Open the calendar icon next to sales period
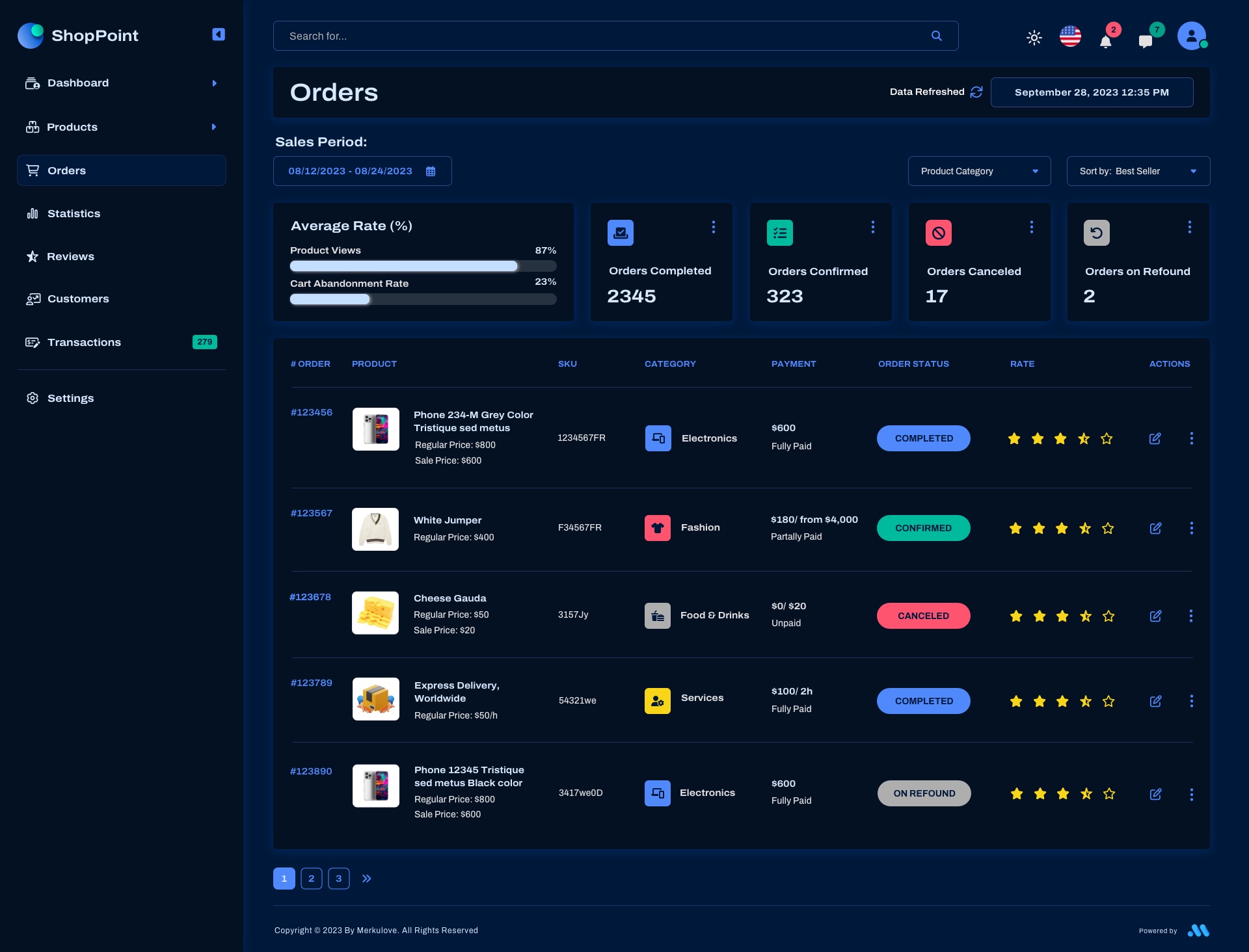Viewport: 1249px width, 952px height. coord(430,171)
